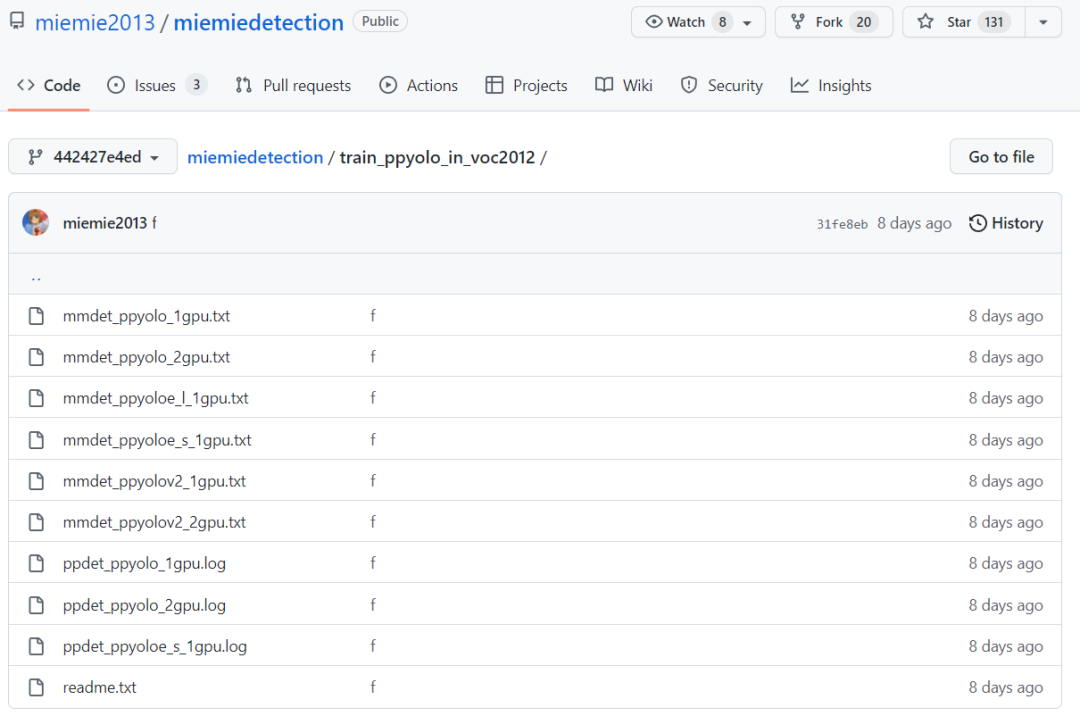This screenshot has height=716, width=1080.
Task: Click the star icon to star repository
Action: click(x=926, y=22)
